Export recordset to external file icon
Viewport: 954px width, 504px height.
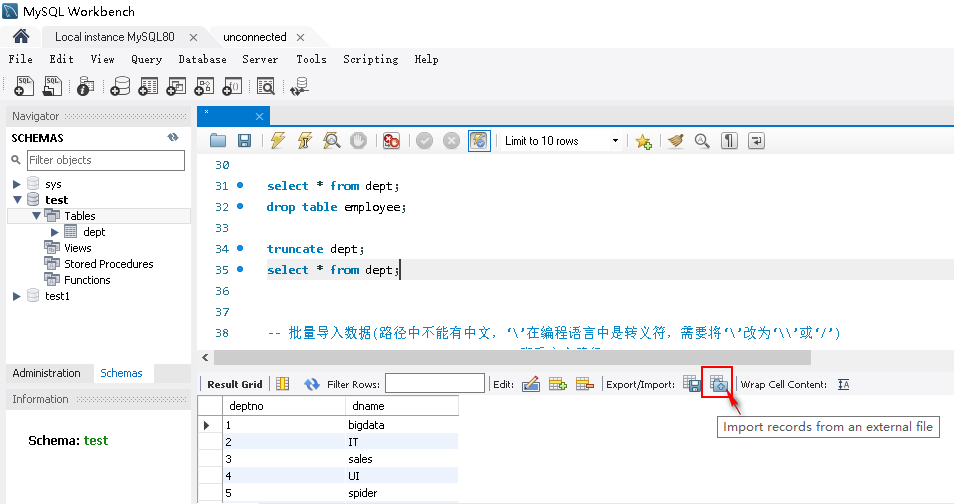[692, 384]
